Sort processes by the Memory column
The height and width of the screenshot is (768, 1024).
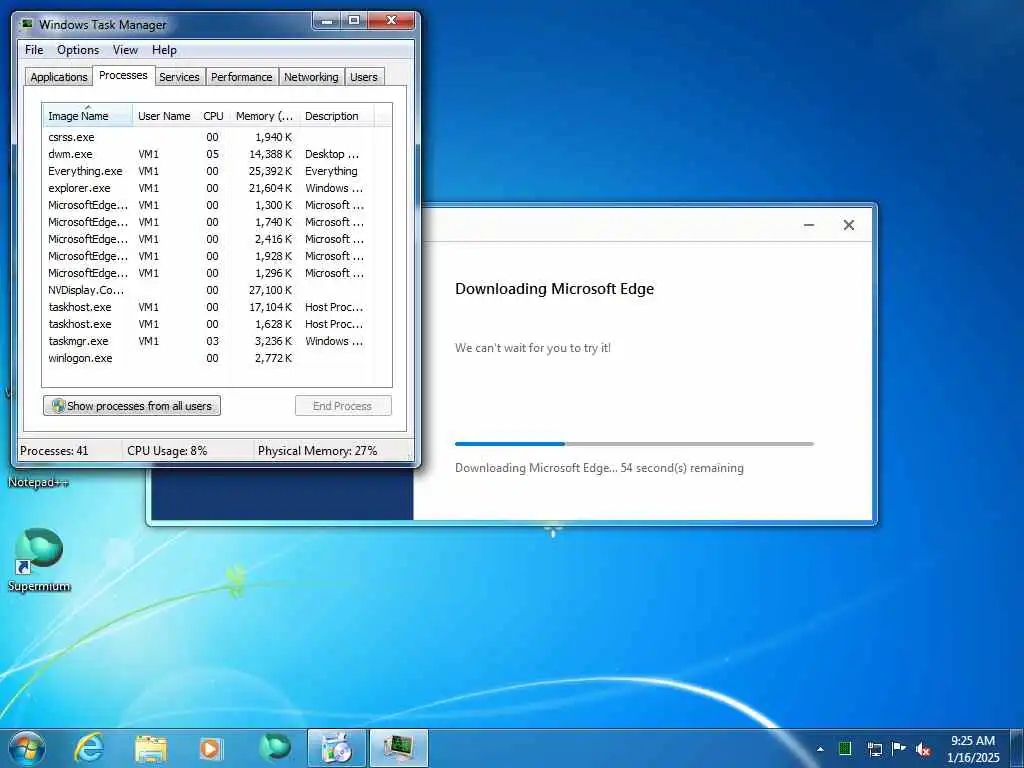(x=264, y=116)
